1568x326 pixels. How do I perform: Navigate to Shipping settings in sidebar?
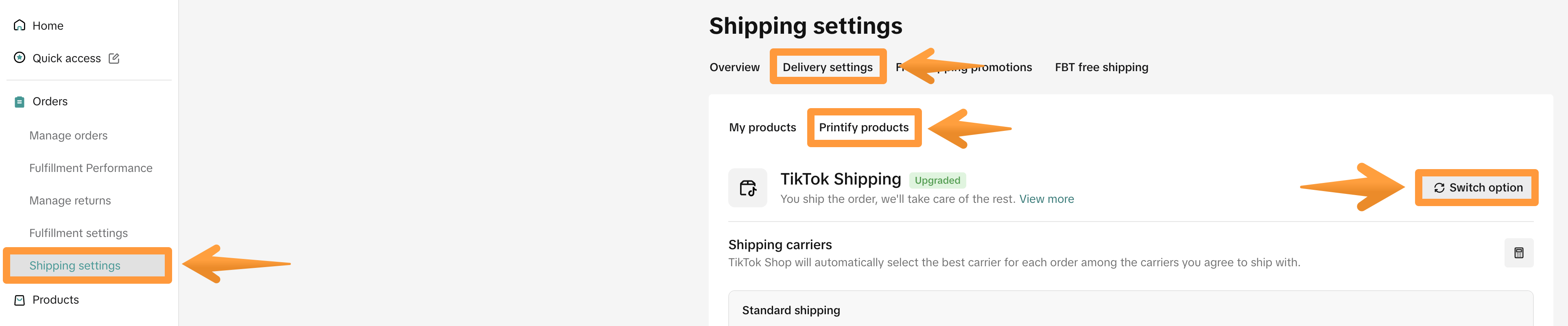click(x=76, y=265)
